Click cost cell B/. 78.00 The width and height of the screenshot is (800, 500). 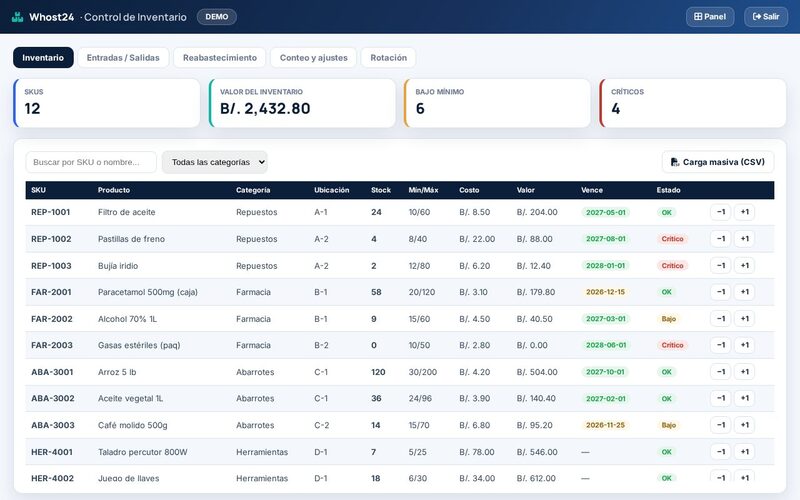(477, 452)
